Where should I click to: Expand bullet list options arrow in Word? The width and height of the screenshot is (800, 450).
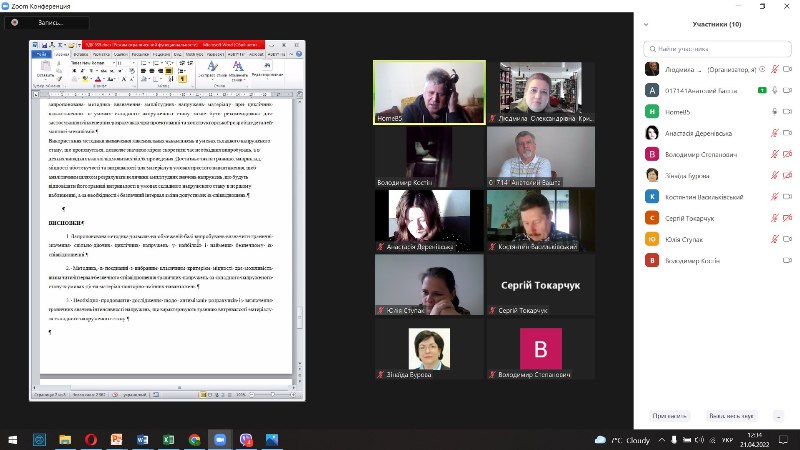[149, 63]
